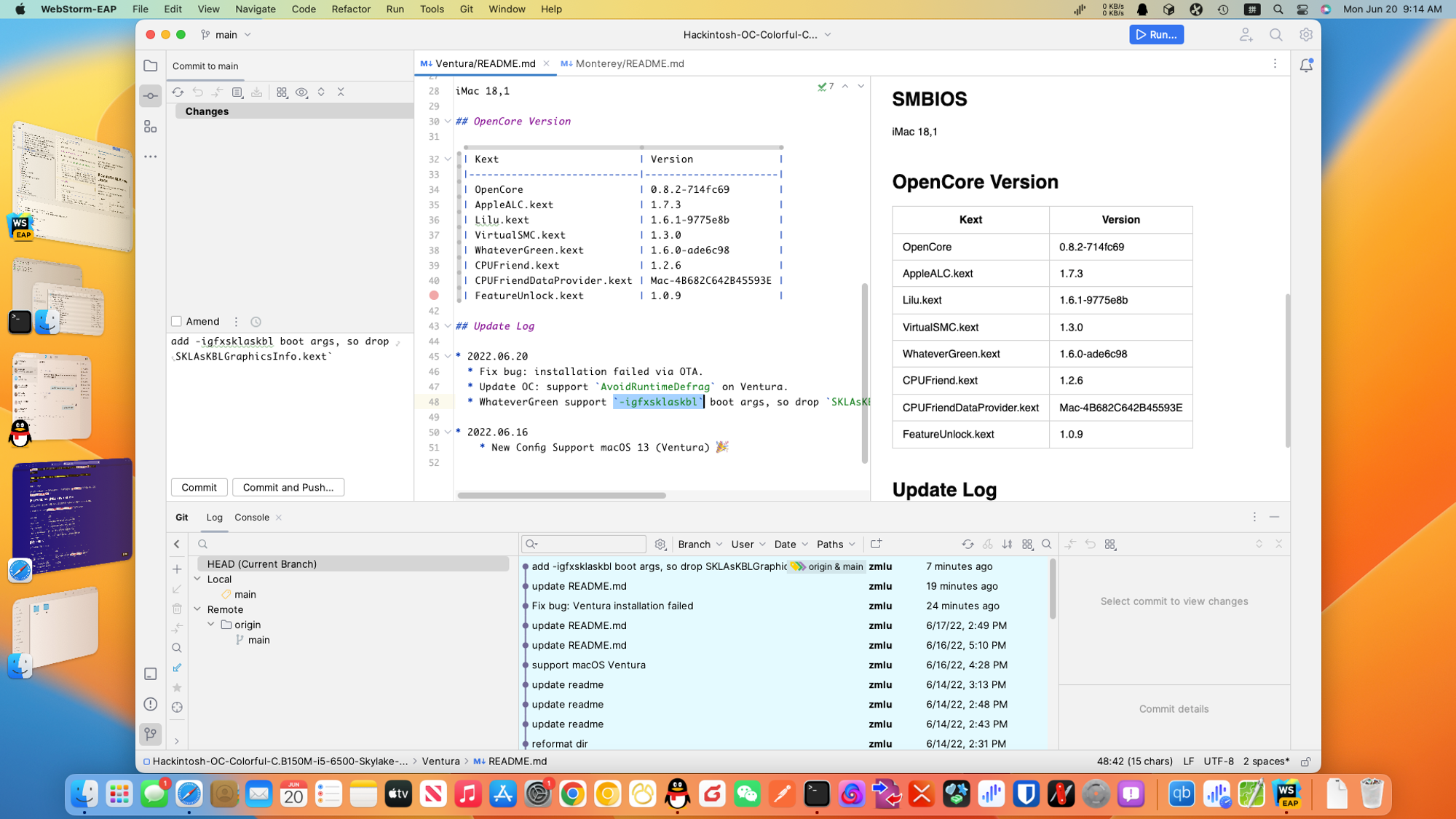Toggle the Amend checkbox
1456x819 pixels.
tap(176, 322)
